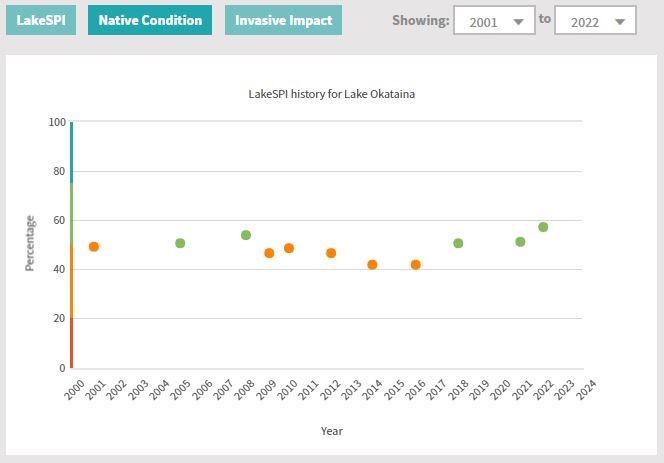The width and height of the screenshot is (664, 463).
Task: Open the start year 2001 dropdown
Action: (x=494, y=21)
